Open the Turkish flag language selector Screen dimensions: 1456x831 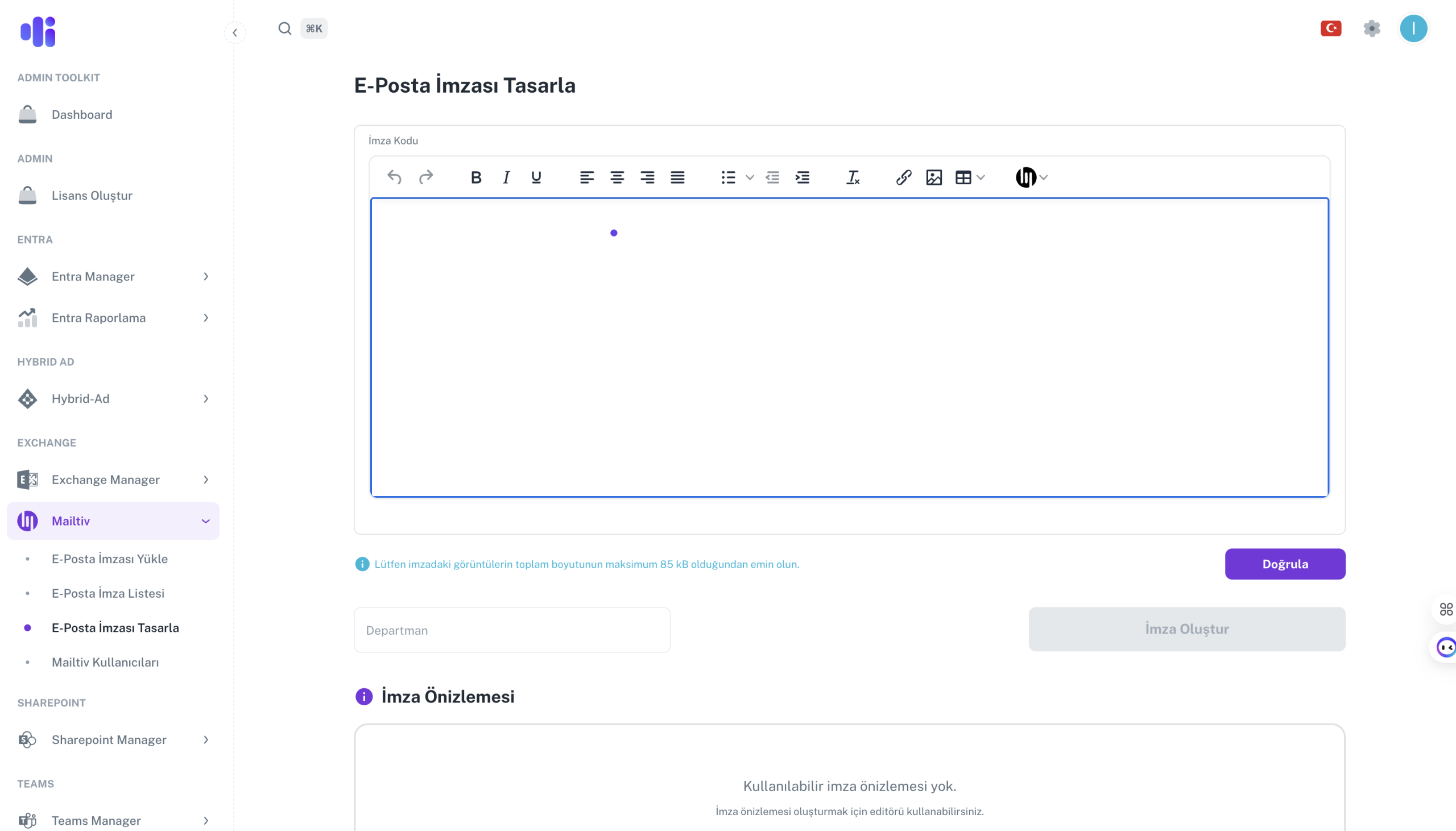click(1331, 27)
